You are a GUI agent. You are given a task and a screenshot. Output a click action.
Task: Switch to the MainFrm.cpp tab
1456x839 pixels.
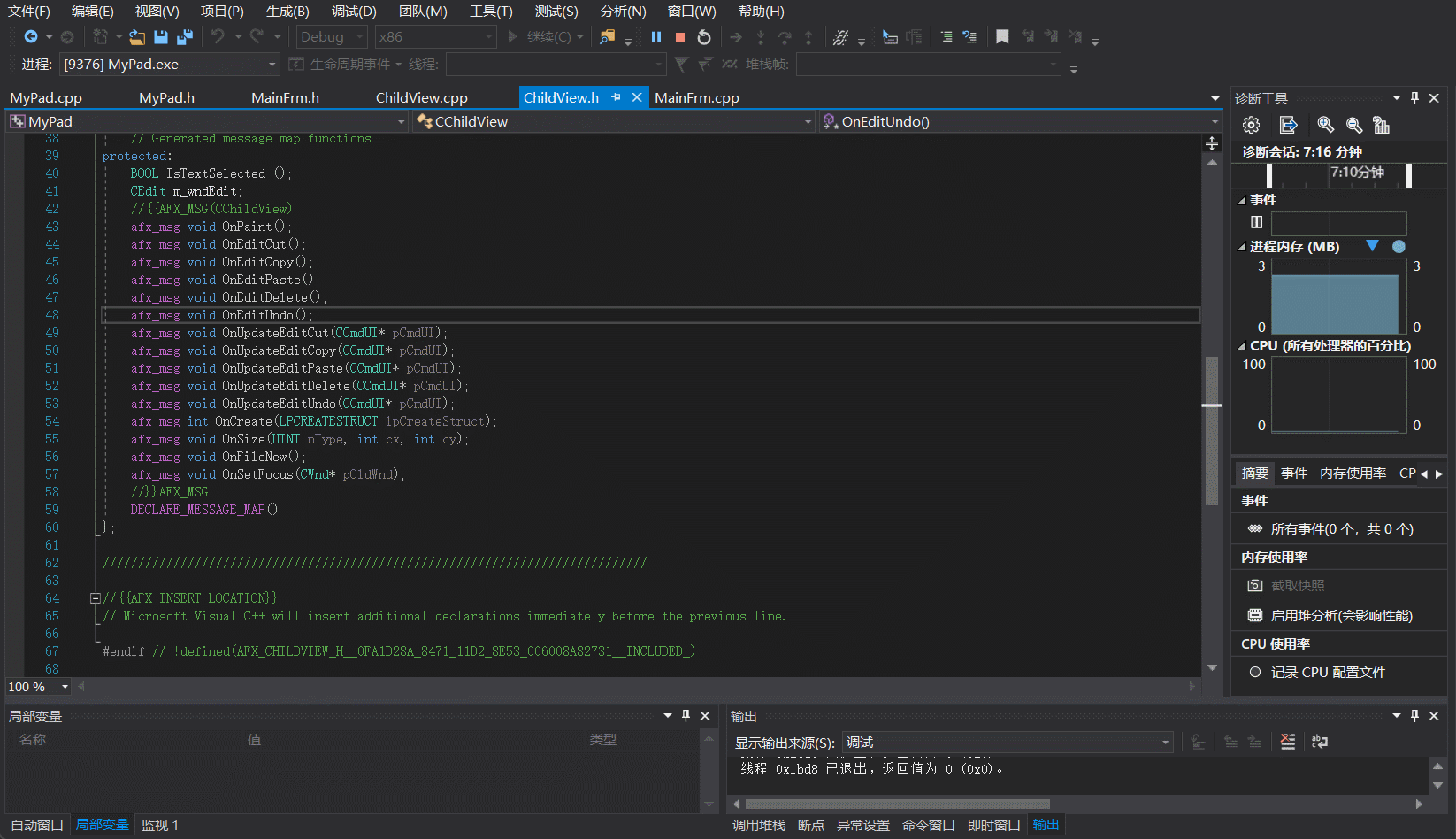697,97
